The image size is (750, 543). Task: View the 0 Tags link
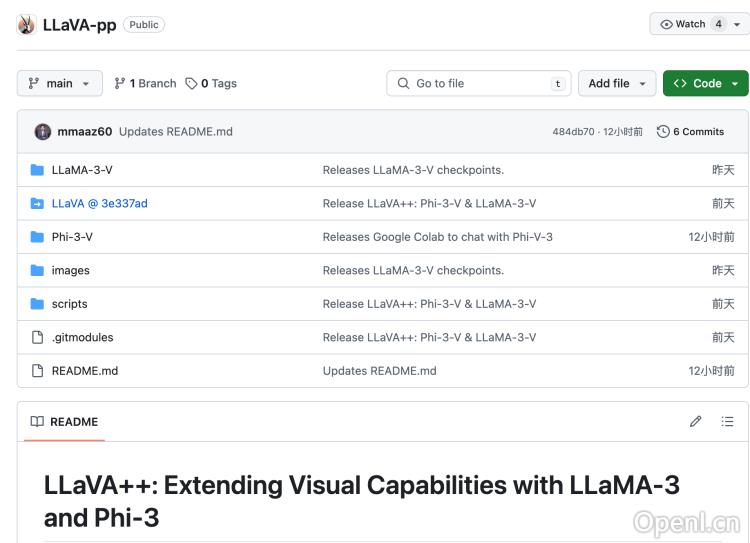[x=211, y=84]
